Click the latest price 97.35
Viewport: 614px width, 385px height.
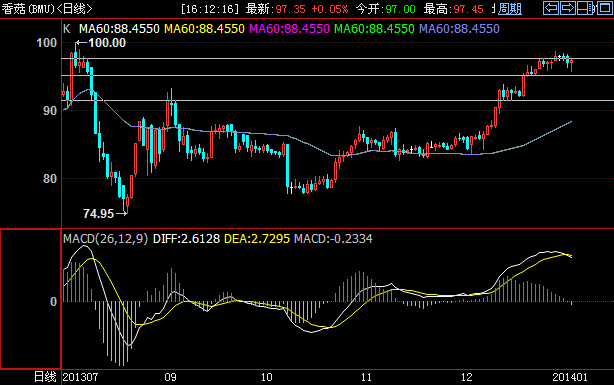click(x=290, y=9)
